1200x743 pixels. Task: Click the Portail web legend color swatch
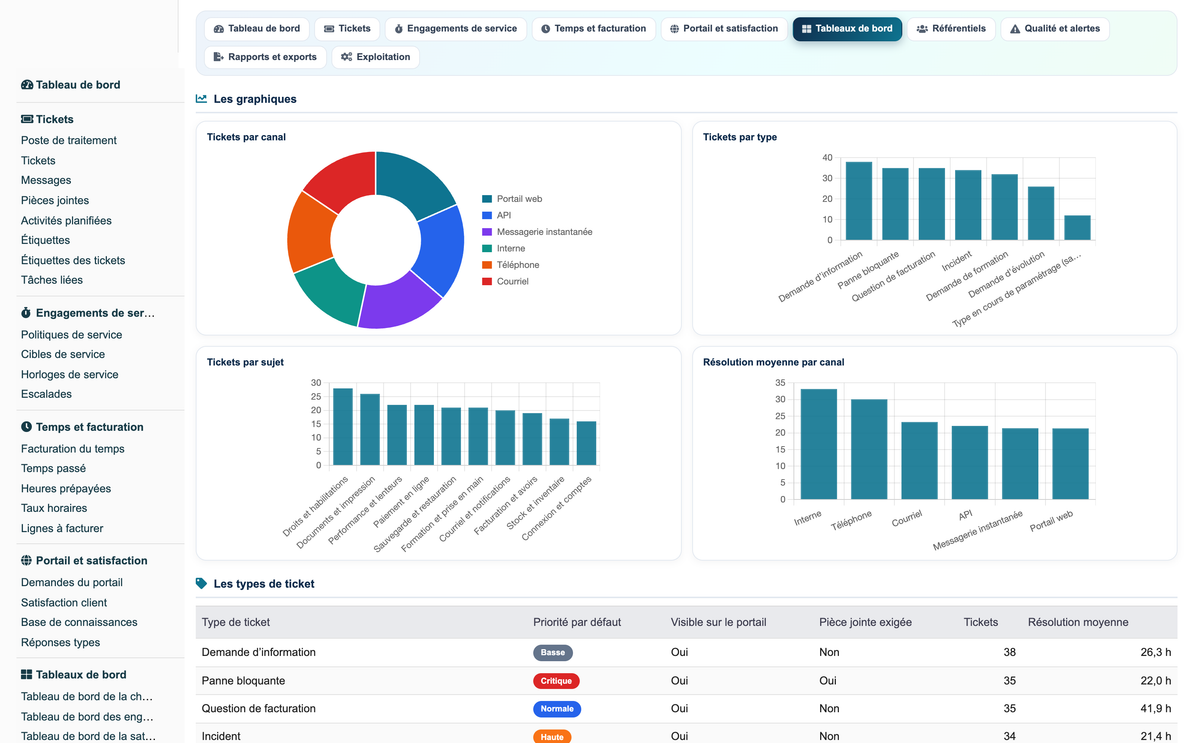coord(487,199)
